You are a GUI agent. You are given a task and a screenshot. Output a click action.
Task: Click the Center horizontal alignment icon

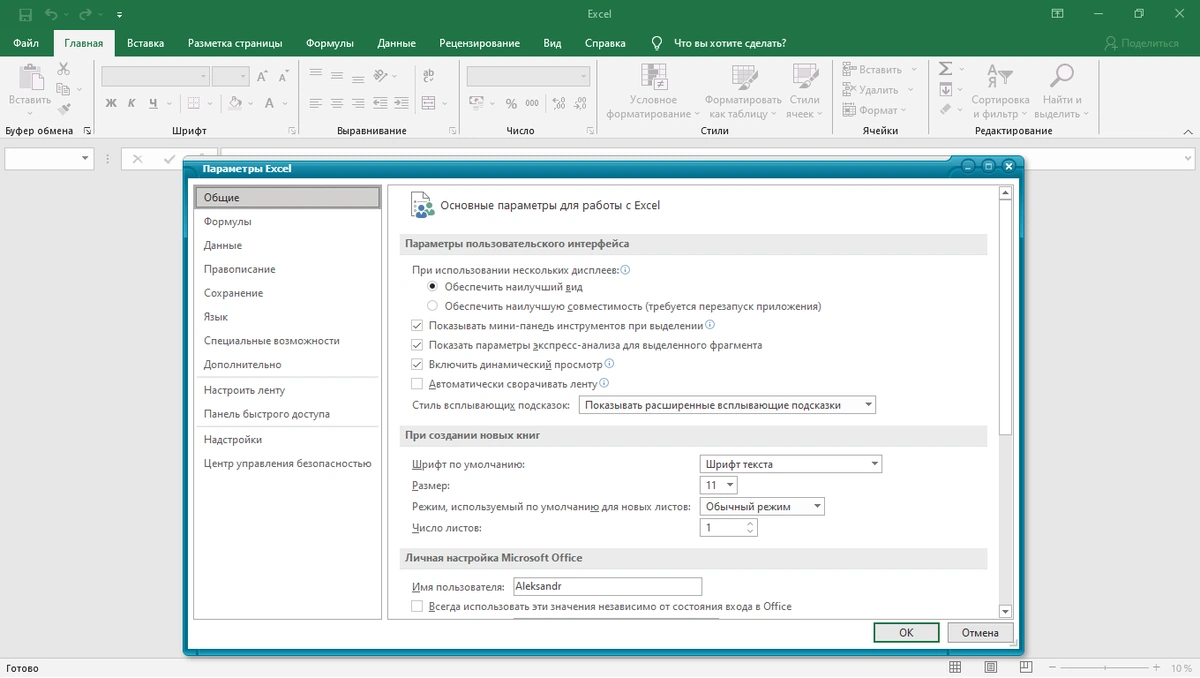point(337,103)
